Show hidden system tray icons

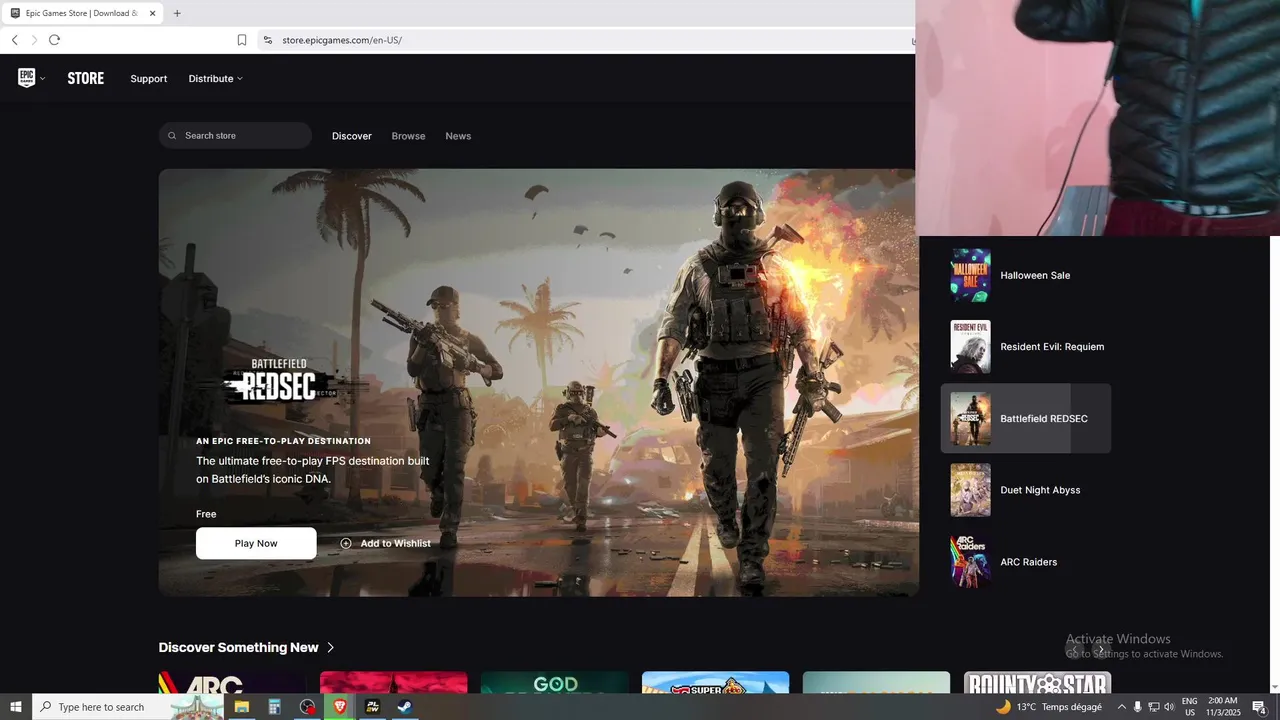point(1121,707)
